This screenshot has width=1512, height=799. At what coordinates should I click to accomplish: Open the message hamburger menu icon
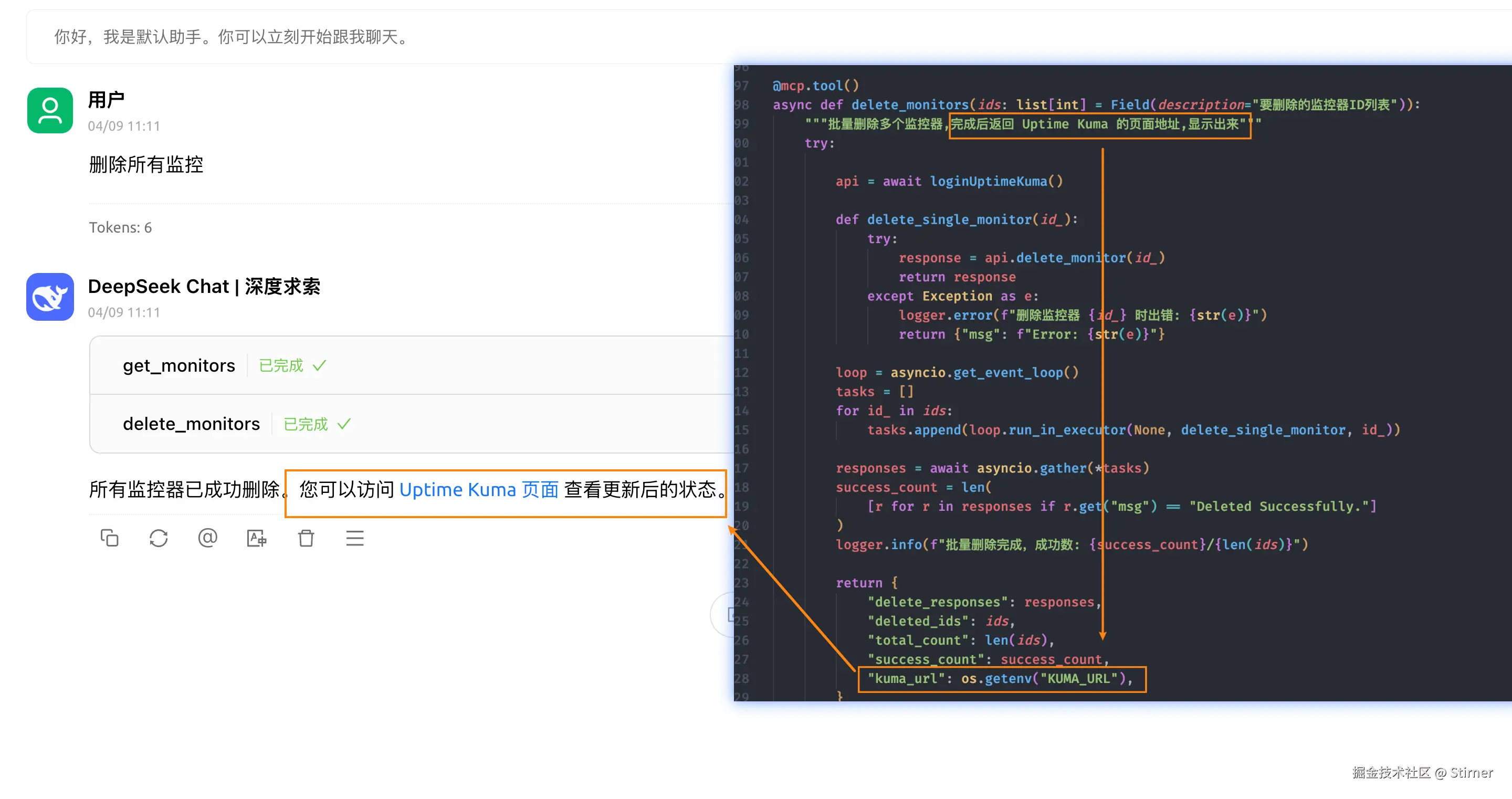tap(354, 538)
